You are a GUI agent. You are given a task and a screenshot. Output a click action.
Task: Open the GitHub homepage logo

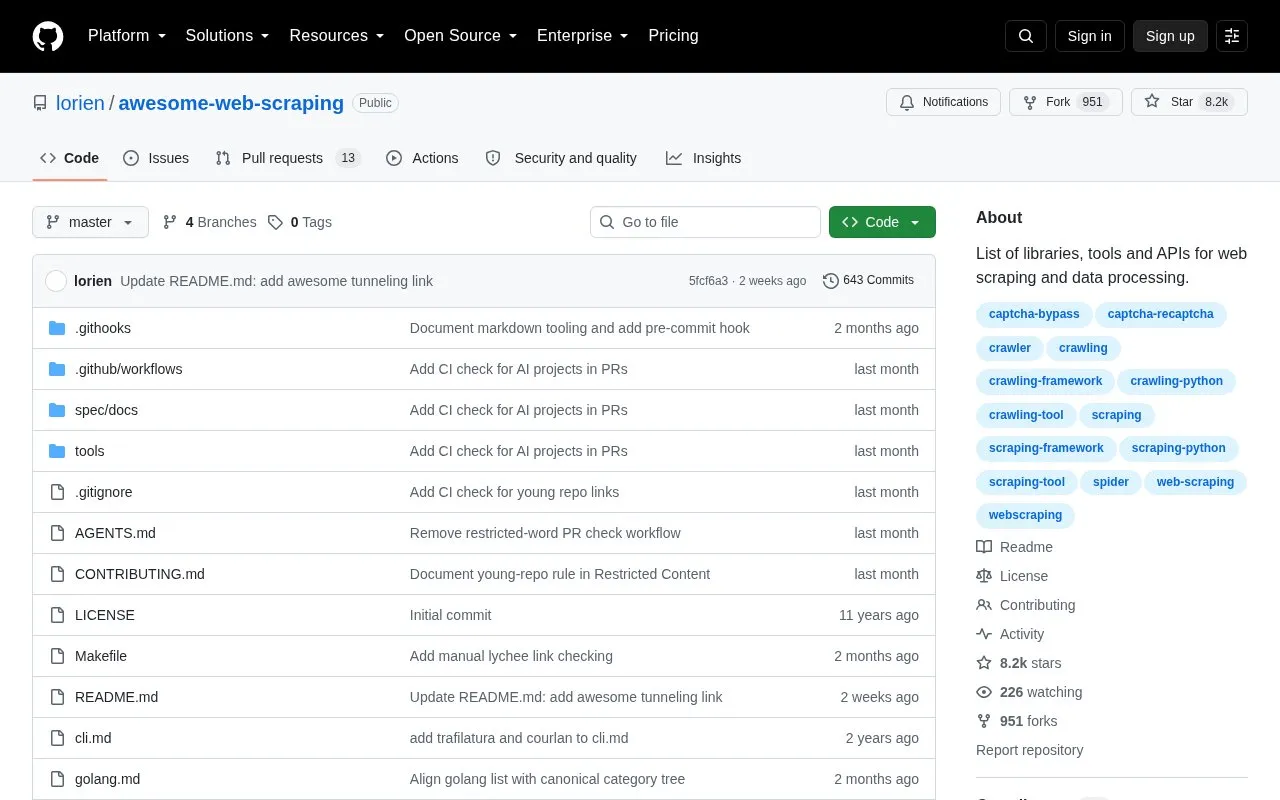pos(48,36)
